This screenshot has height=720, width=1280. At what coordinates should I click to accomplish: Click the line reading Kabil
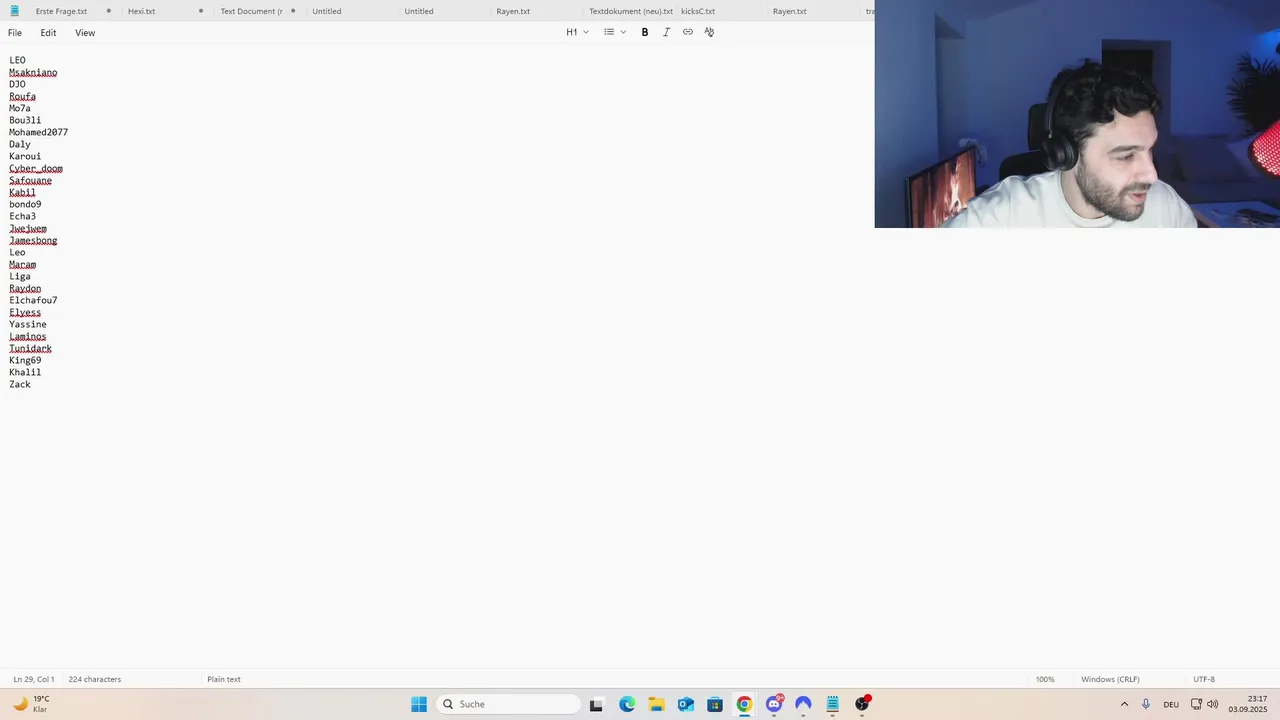pyautogui.click(x=22, y=193)
